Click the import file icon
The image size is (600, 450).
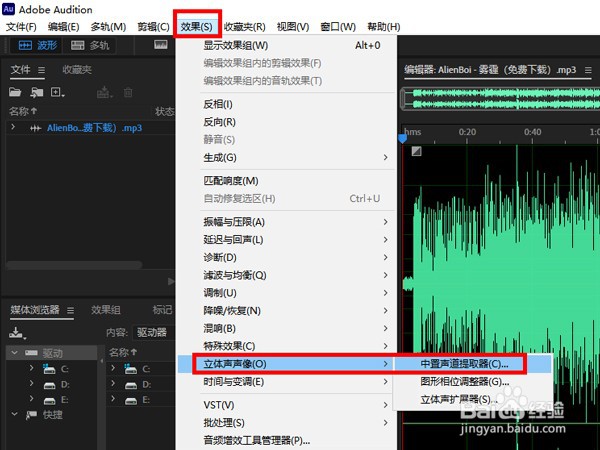point(37,92)
